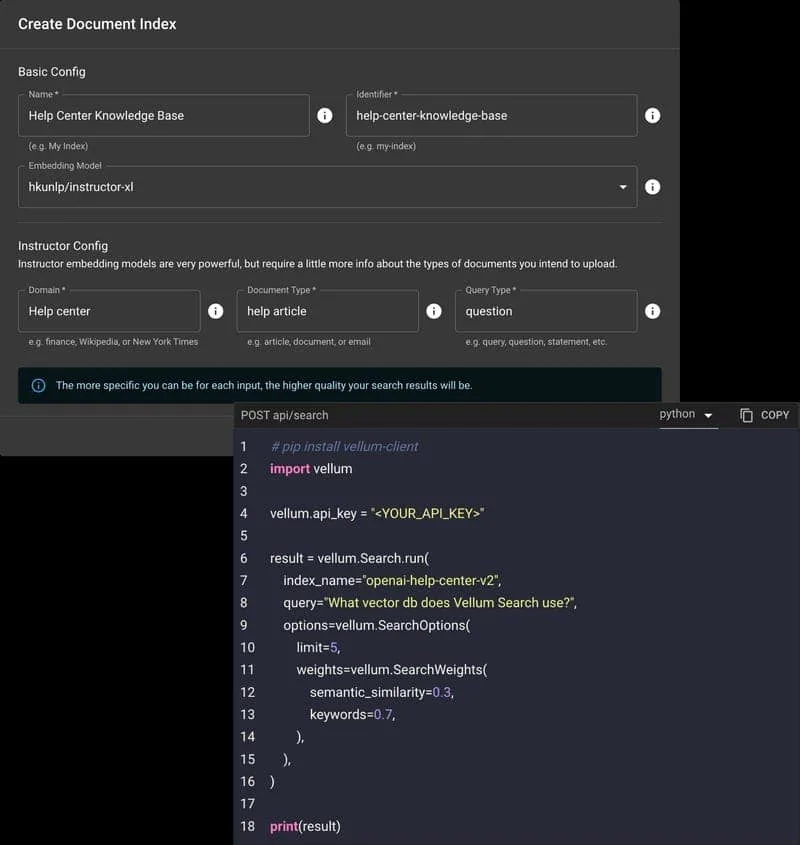Select the hkunlp/instructor-xl combo box
The height and width of the screenshot is (845, 800).
(327, 187)
